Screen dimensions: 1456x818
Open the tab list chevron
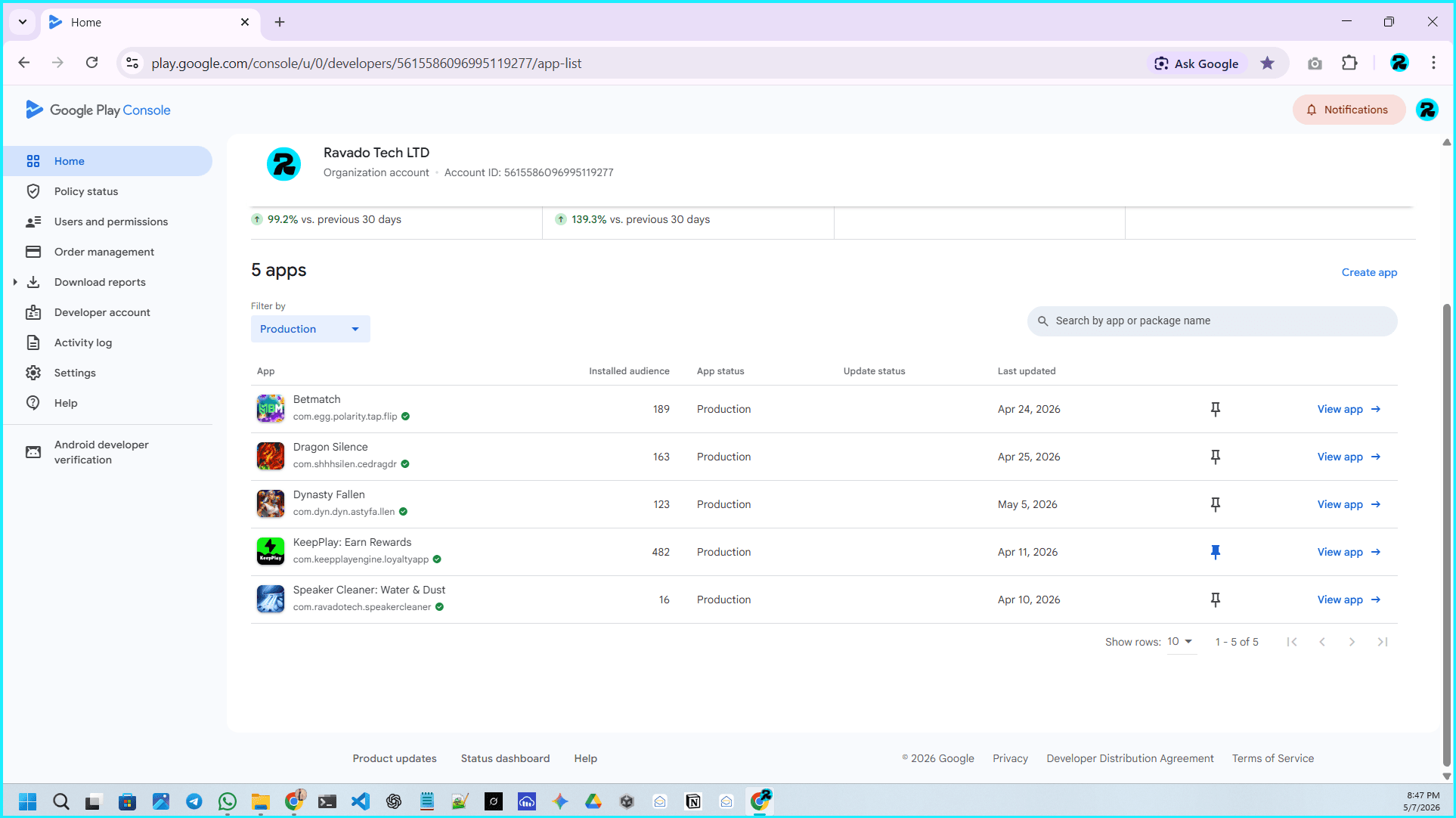click(23, 22)
